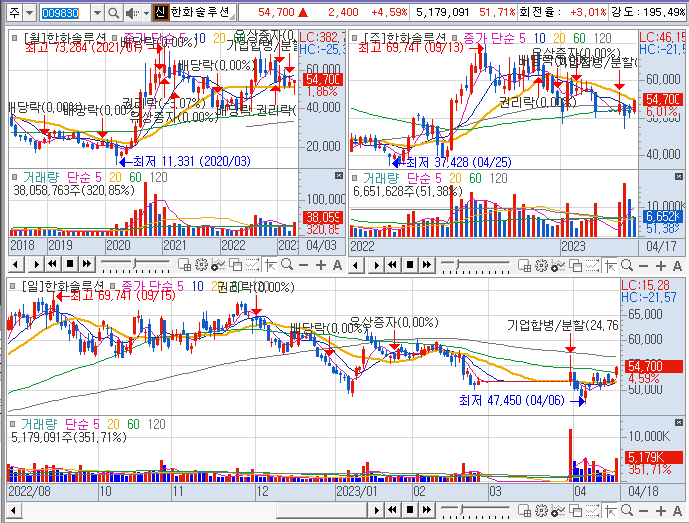
Task: Search stock code with magnifier icon
Action: [113, 13]
